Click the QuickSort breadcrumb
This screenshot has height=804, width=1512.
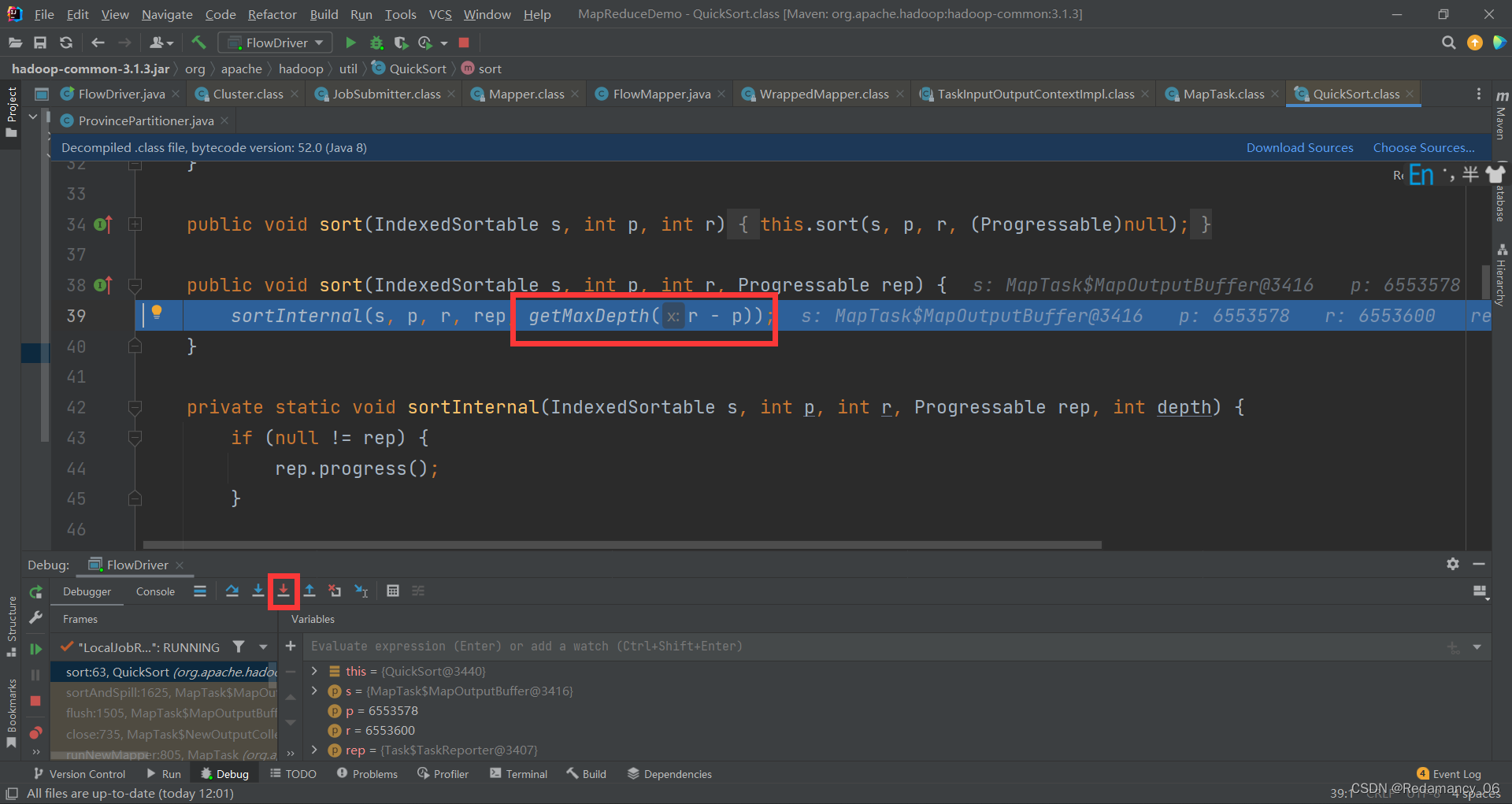pyautogui.click(x=409, y=69)
